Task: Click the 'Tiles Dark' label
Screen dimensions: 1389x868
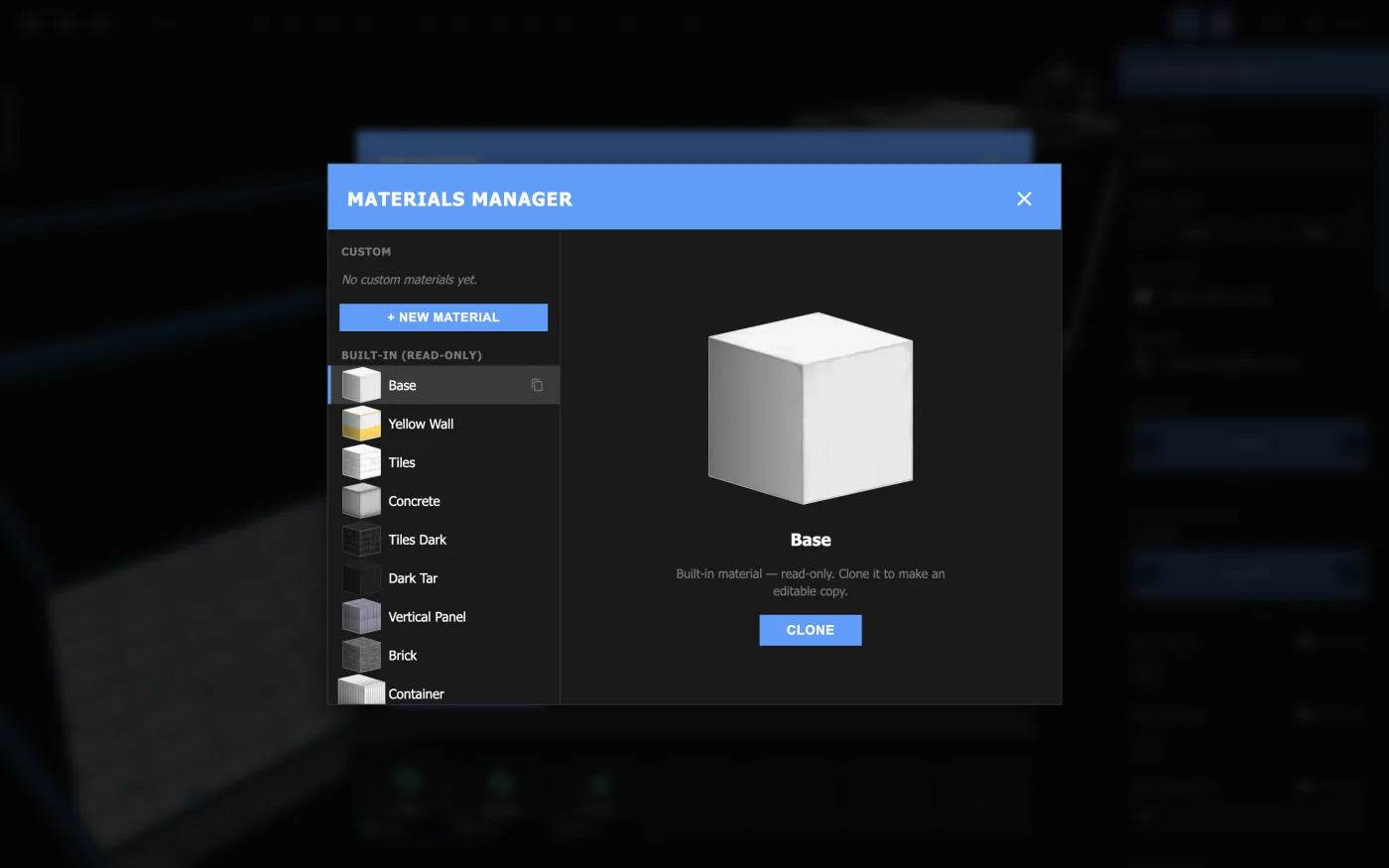Action: pos(417,540)
